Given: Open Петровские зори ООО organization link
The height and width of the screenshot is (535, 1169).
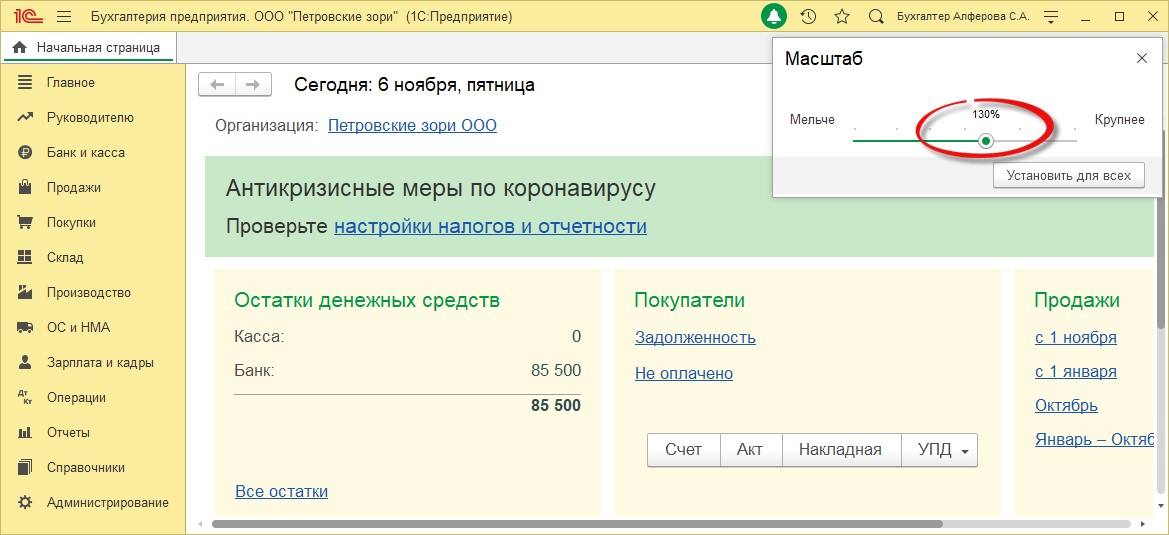Looking at the screenshot, I should 412,126.
